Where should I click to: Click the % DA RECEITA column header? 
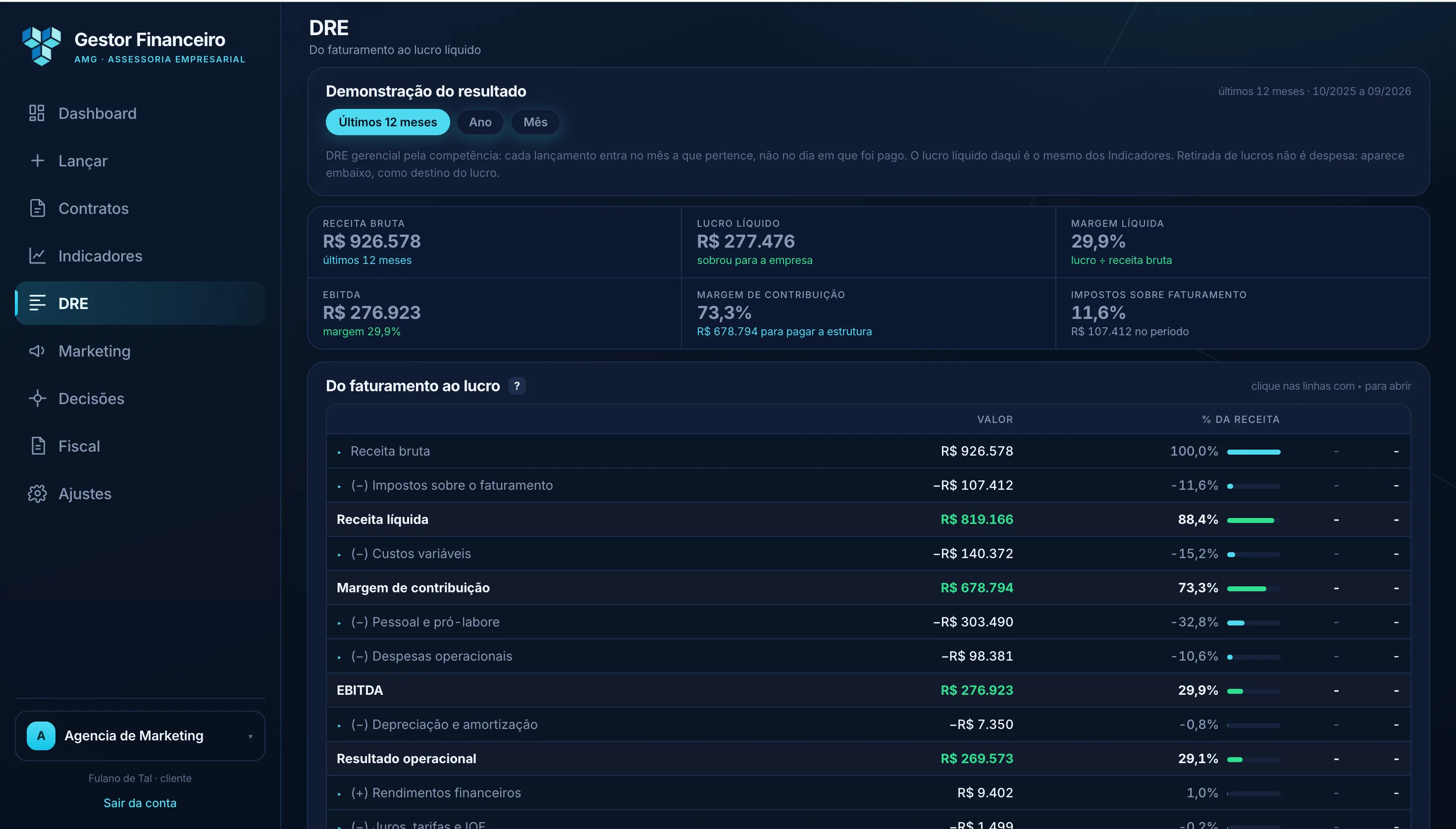(1240, 419)
